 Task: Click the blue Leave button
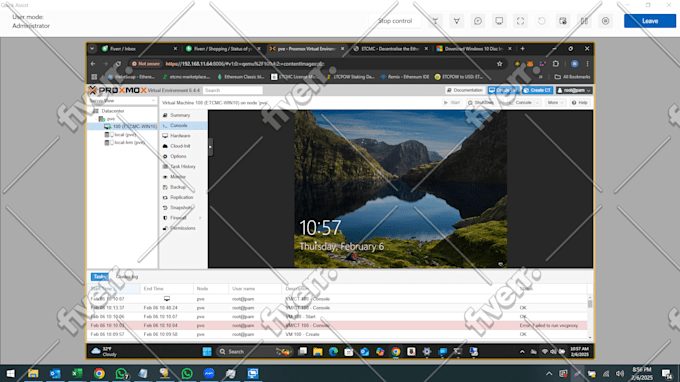click(x=650, y=21)
